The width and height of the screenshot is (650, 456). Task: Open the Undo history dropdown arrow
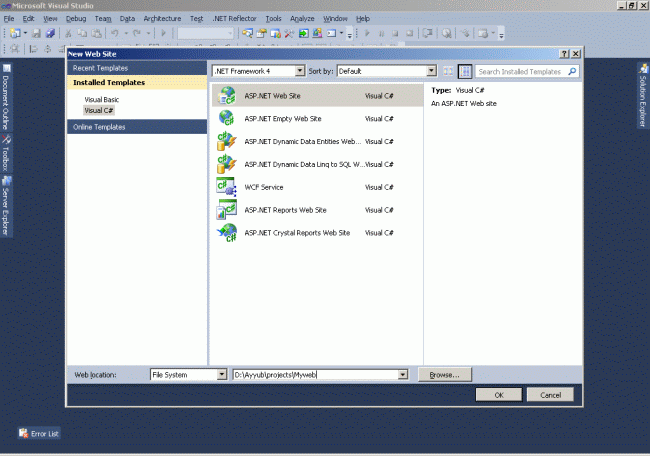point(126,33)
